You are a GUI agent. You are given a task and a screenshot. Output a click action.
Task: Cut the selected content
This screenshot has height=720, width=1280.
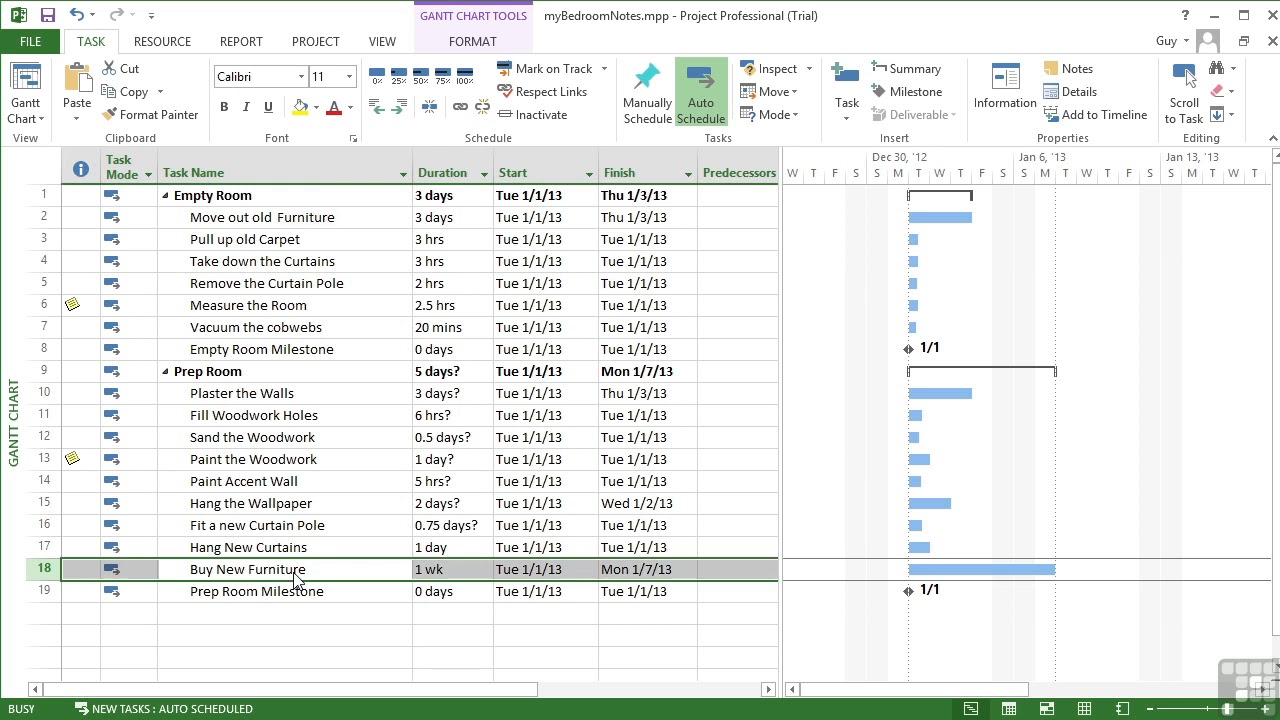[121, 68]
